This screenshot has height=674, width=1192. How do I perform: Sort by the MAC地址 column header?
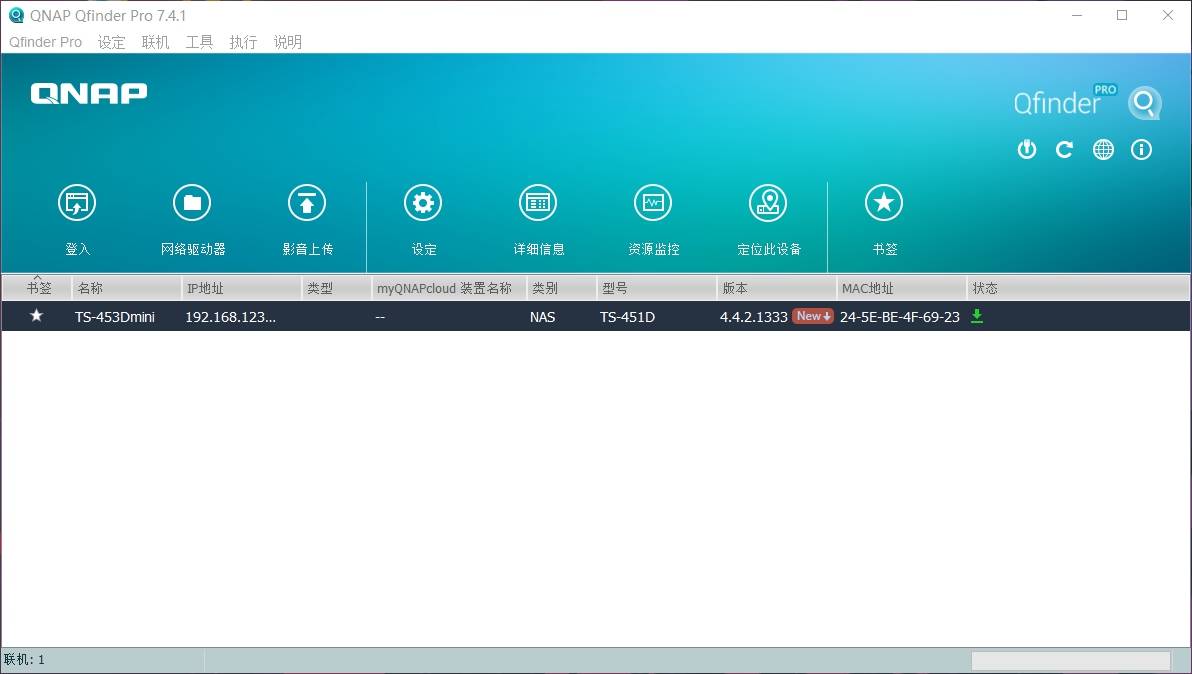[901, 288]
